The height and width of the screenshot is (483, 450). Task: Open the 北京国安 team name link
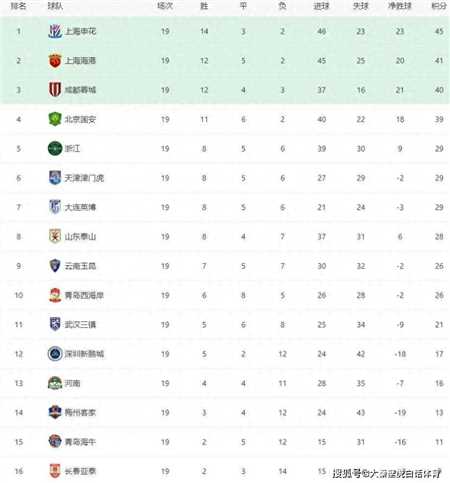coord(80,119)
